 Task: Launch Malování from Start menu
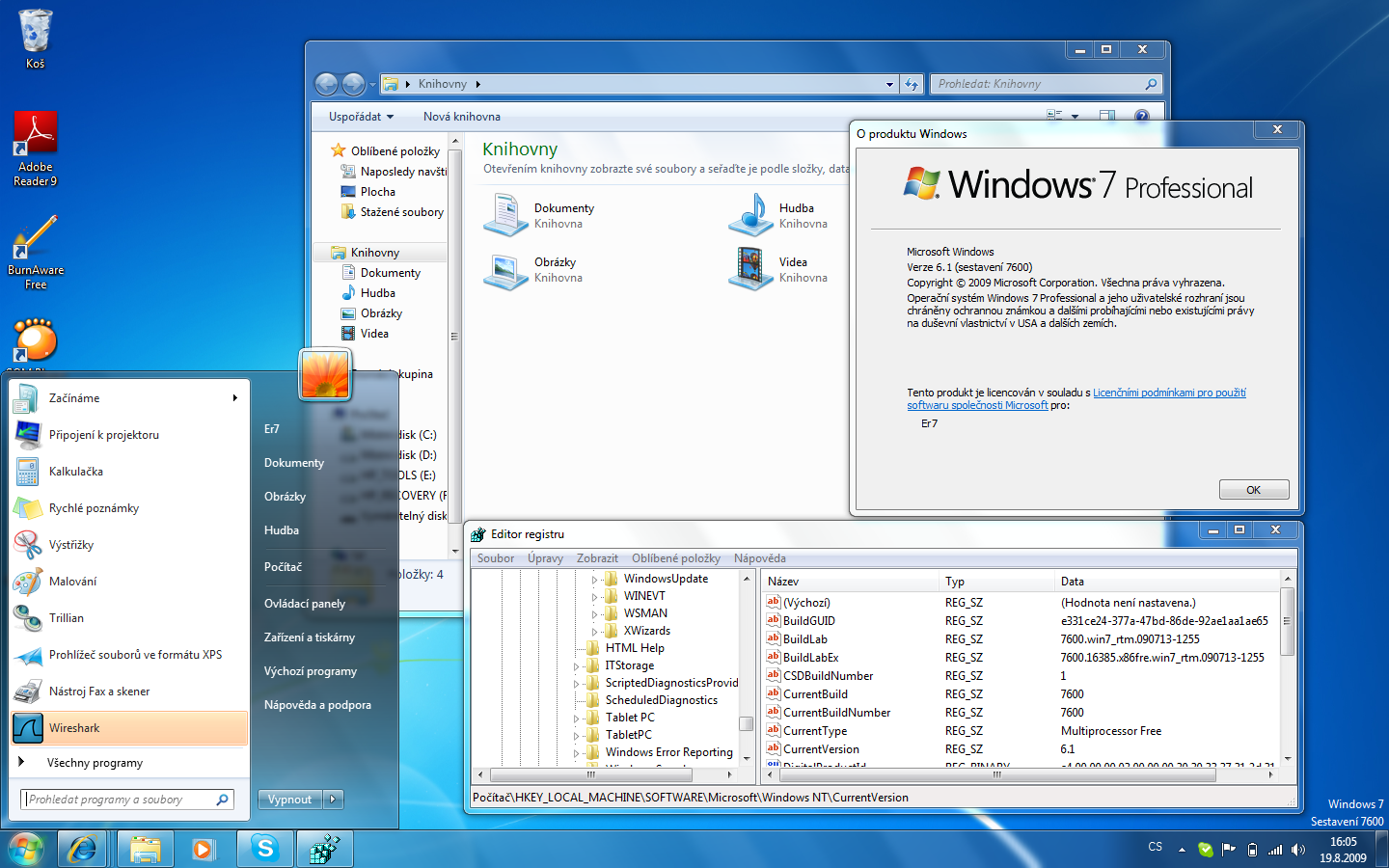point(129,582)
